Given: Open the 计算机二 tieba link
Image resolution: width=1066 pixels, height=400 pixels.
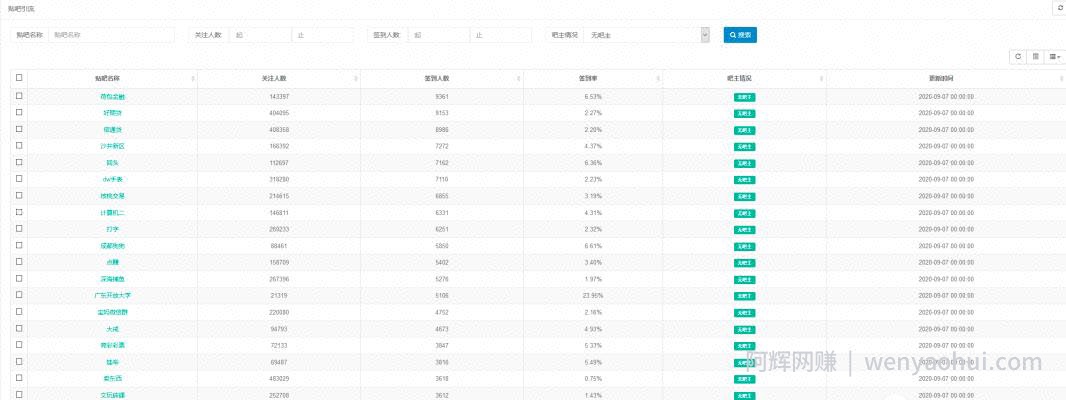Looking at the screenshot, I should tap(112, 213).
